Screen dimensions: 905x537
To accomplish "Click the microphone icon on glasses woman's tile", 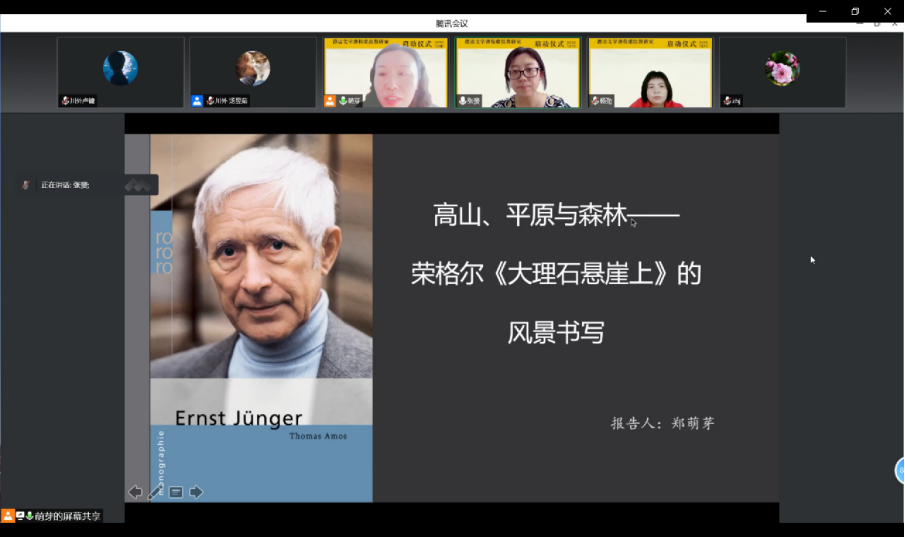I will click(464, 101).
